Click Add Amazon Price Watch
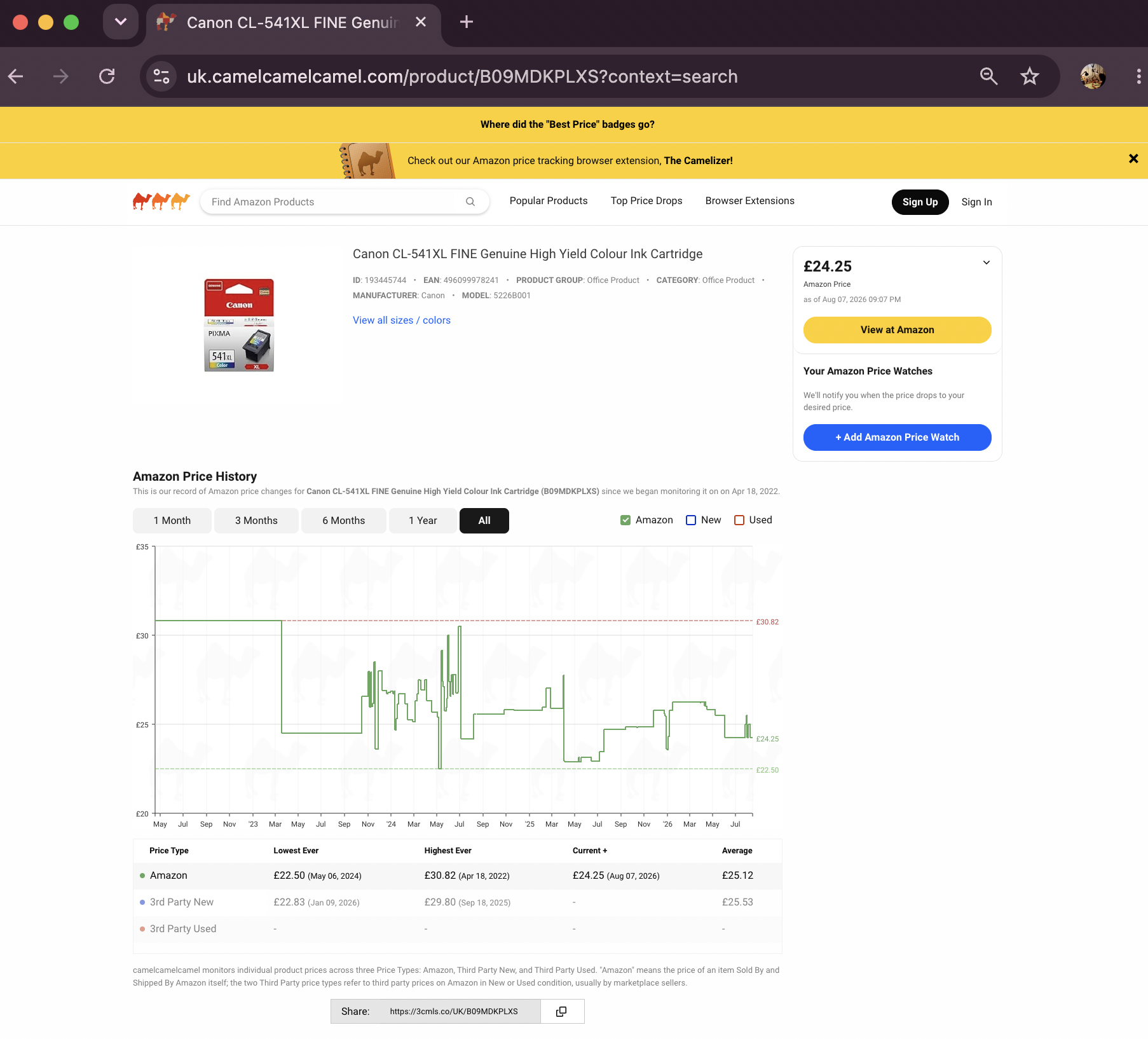 [898, 437]
